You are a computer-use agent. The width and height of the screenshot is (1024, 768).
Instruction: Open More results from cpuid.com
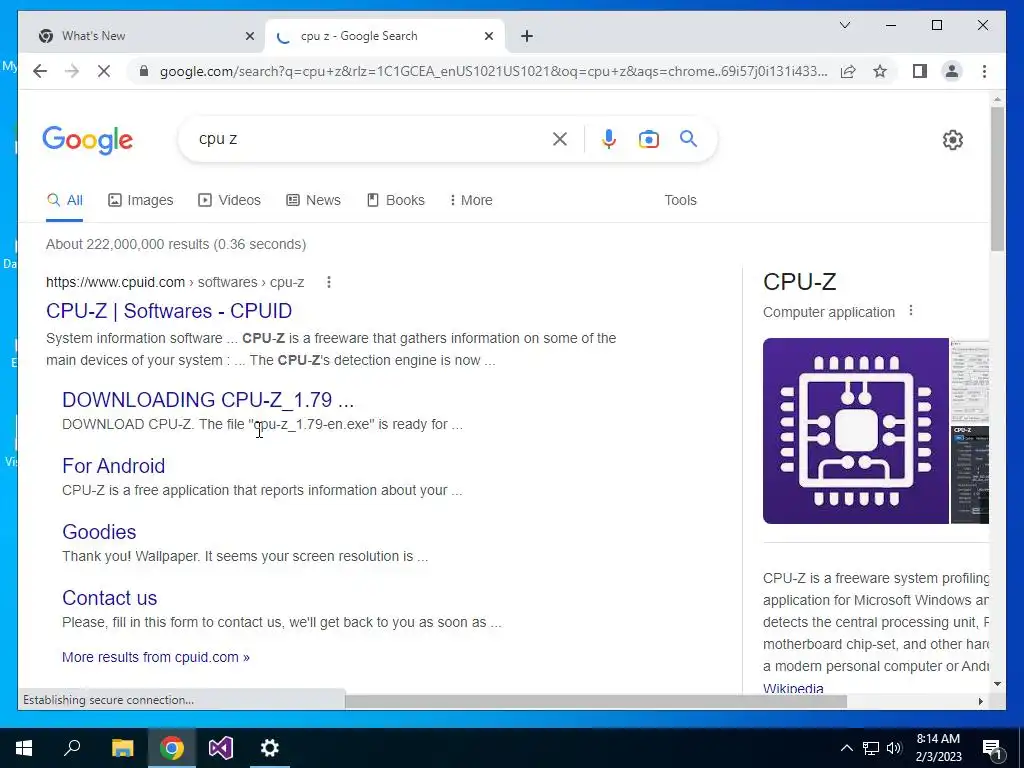tap(155, 657)
